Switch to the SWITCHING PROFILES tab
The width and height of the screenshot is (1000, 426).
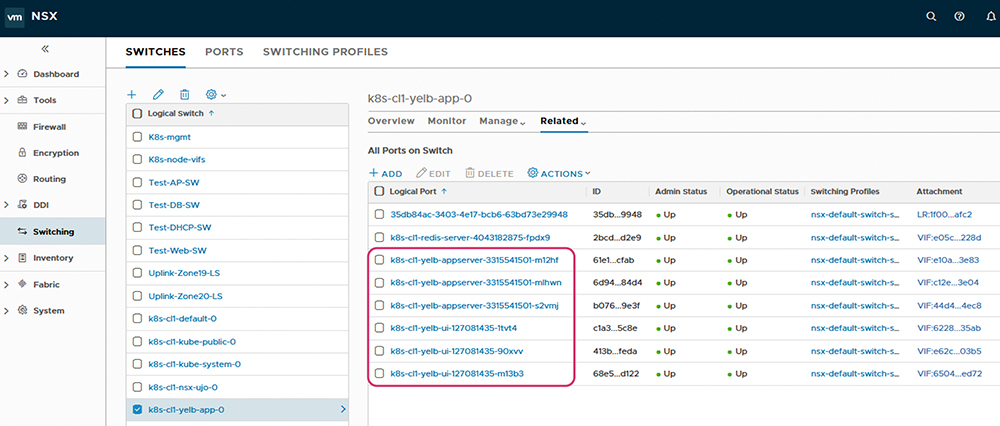pyautogui.click(x=325, y=52)
